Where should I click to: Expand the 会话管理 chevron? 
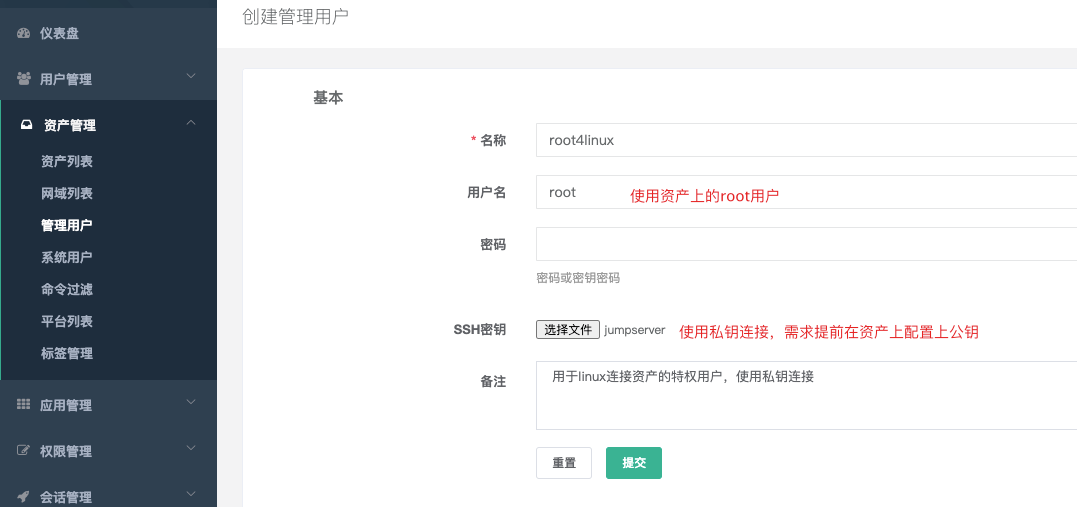click(x=191, y=494)
